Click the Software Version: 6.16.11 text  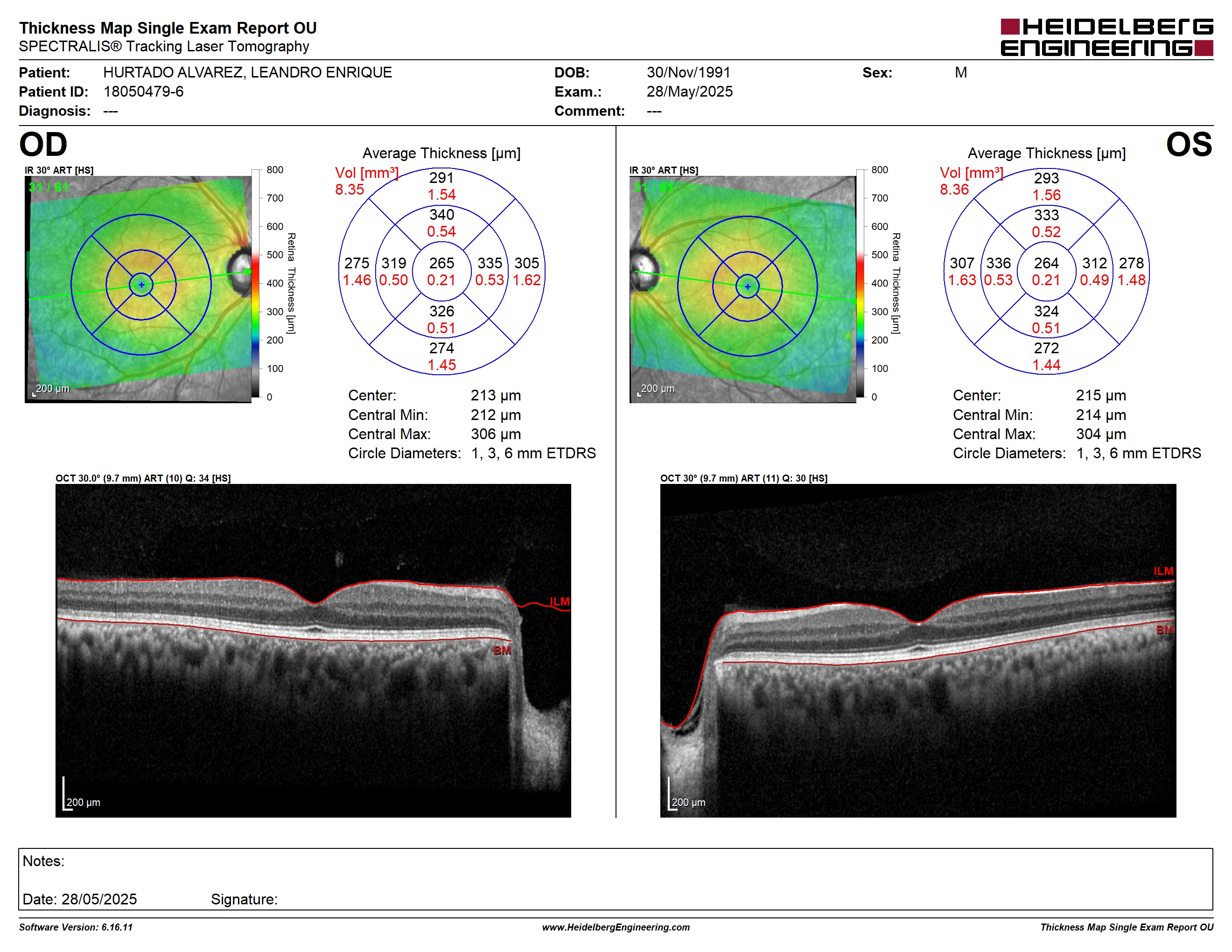pos(76,927)
